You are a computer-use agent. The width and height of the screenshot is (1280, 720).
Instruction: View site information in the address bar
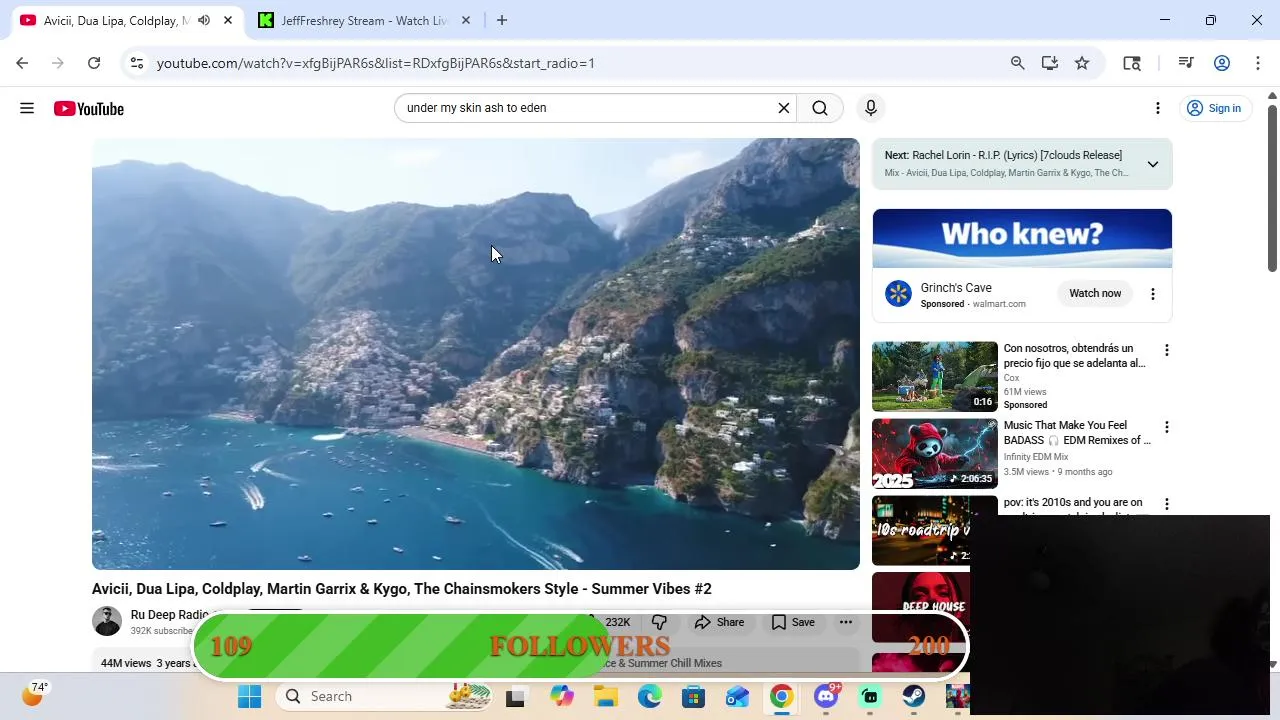click(x=138, y=63)
